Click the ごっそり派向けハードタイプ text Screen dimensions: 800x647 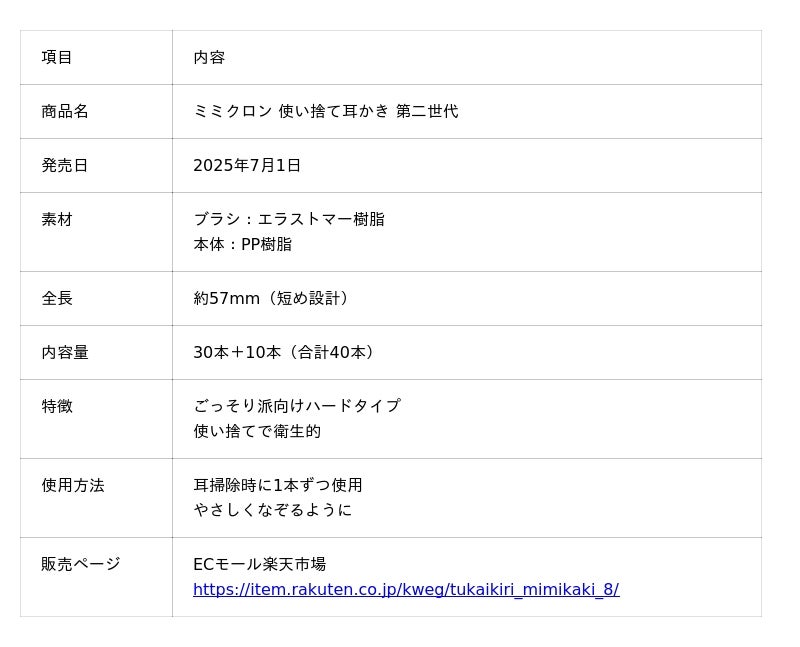pyautogui.click(x=297, y=406)
